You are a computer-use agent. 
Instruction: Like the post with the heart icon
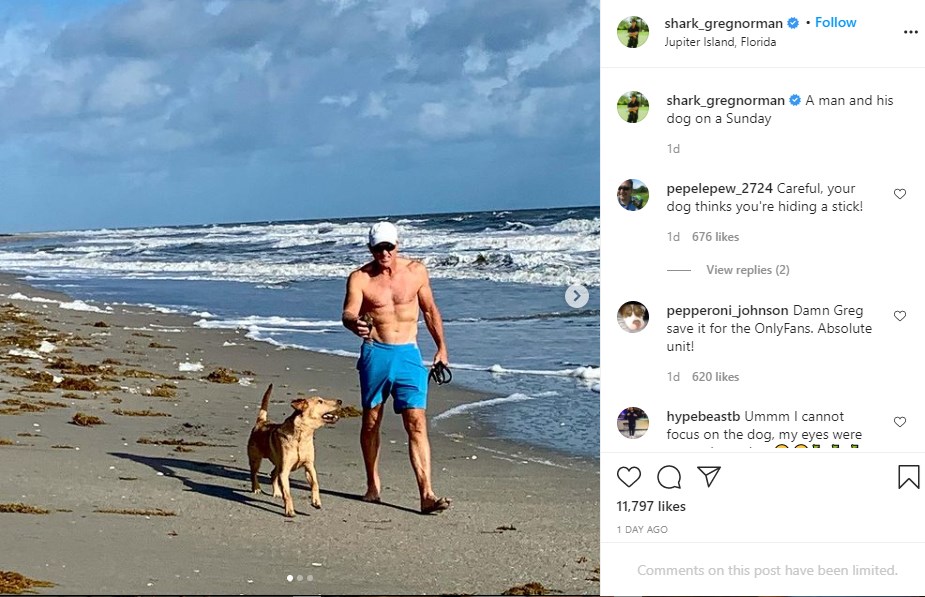coord(629,477)
